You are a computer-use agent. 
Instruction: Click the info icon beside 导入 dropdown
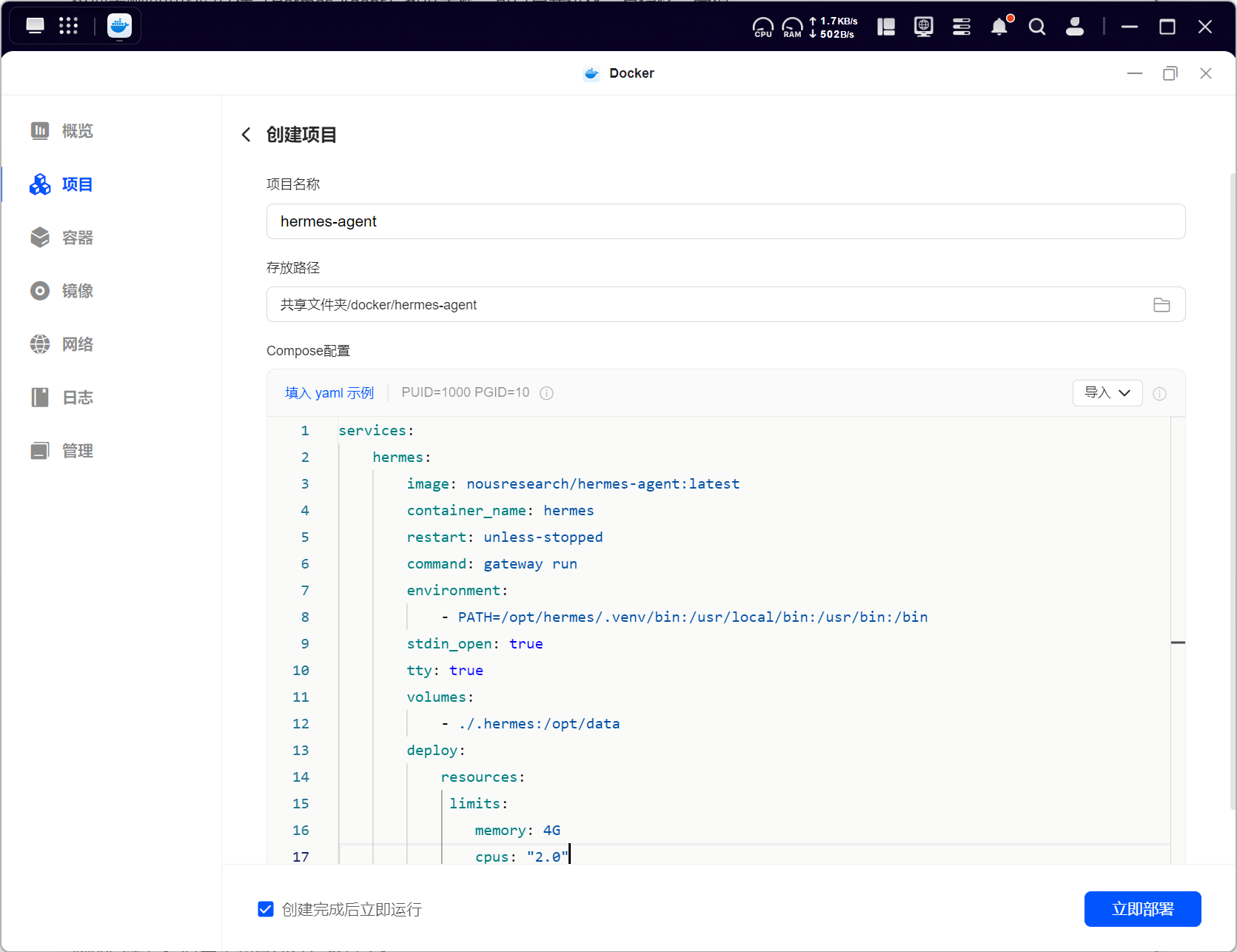1159,394
